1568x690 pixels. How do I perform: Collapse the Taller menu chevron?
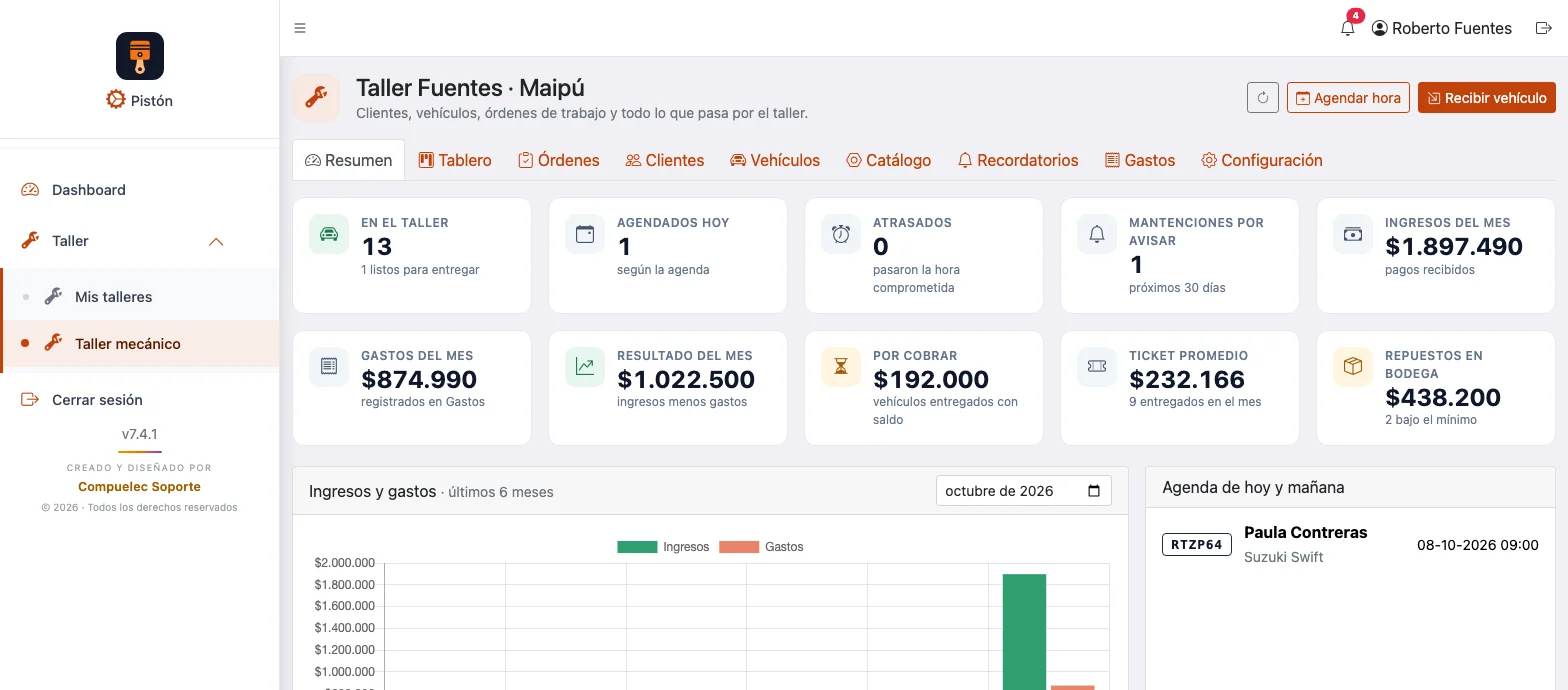[x=215, y=241]
